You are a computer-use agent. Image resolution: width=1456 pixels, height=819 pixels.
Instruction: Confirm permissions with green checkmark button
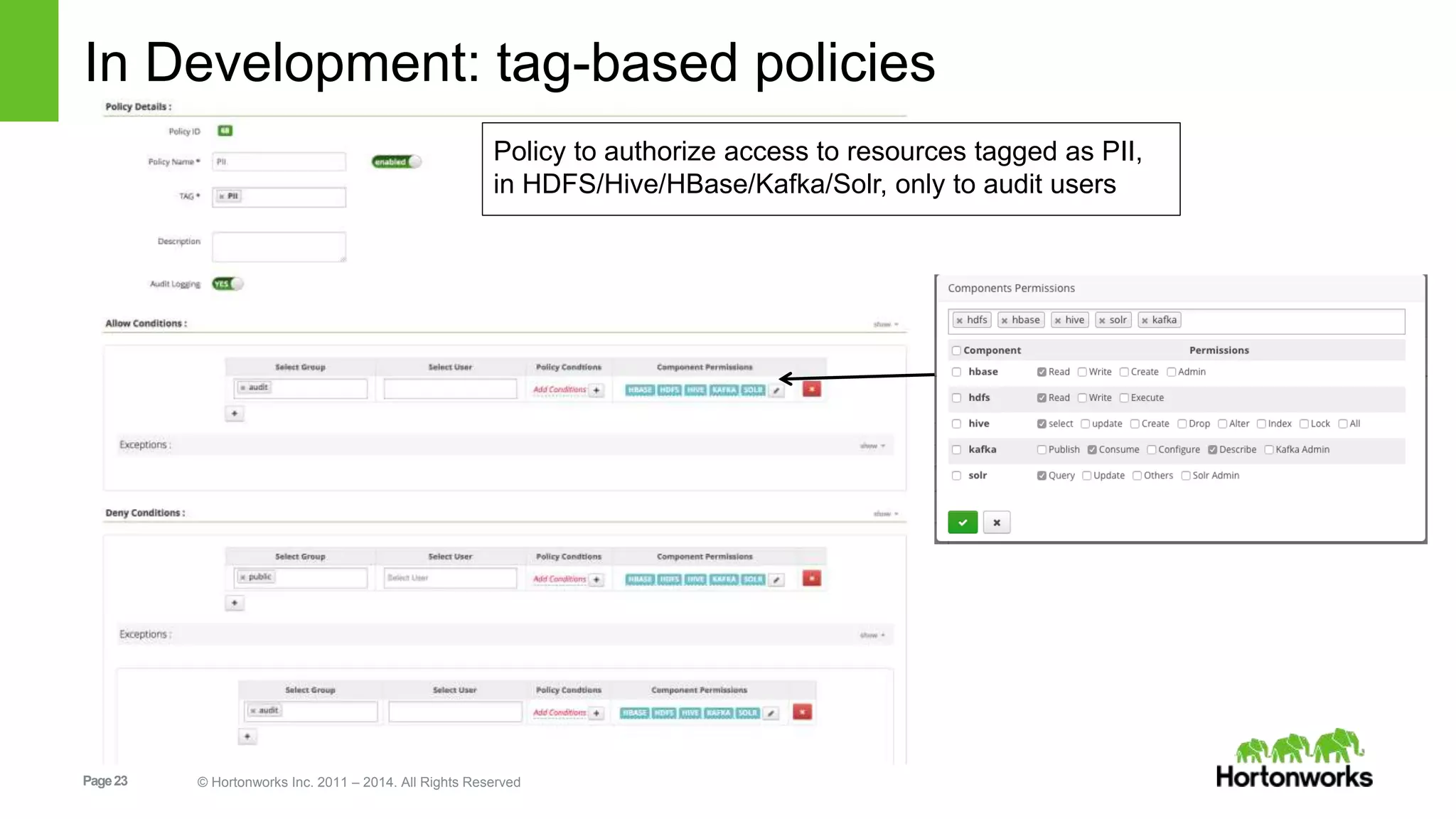963,523
